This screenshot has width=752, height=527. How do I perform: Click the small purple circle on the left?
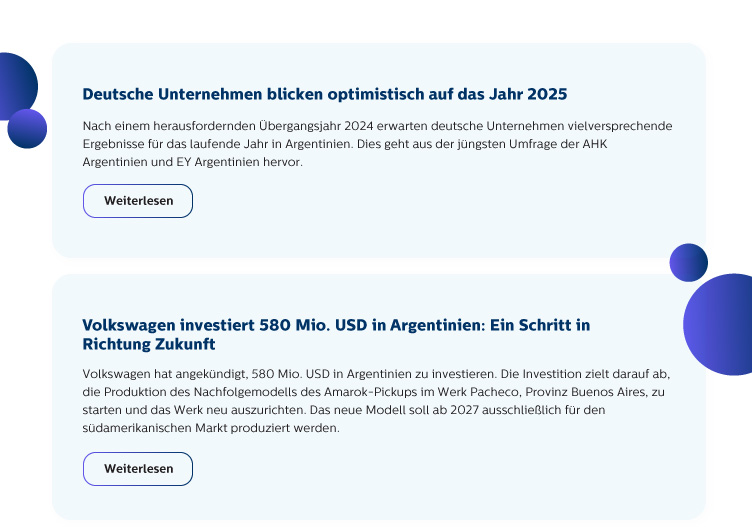[27, 128]
